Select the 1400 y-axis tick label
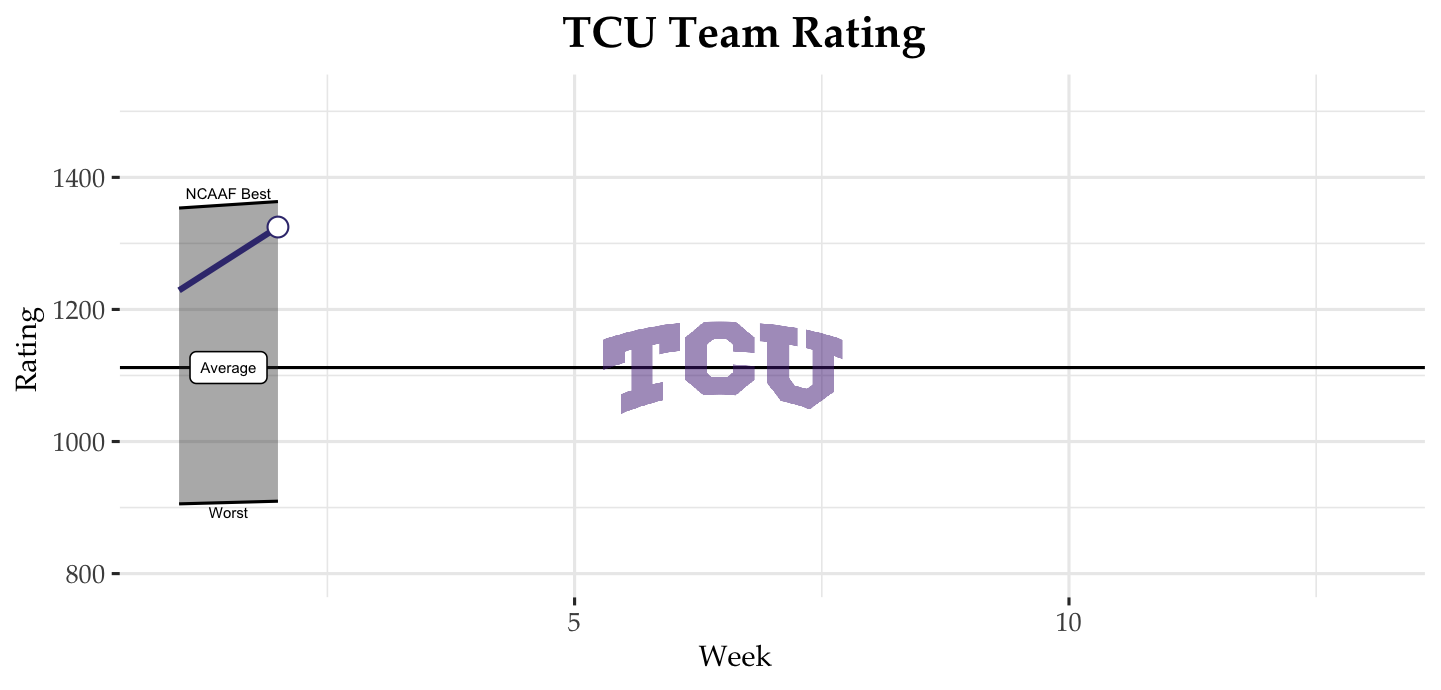This screenshot has width=1441, height=690. 78,179
